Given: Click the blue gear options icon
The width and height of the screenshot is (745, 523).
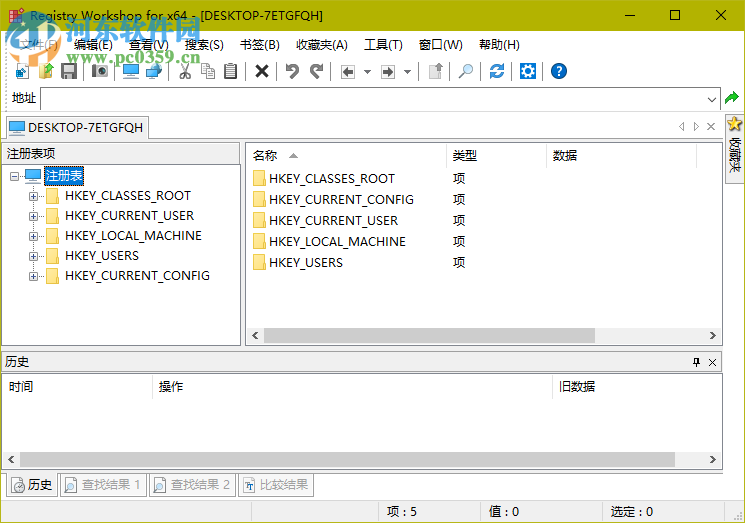Looking at the screenshot, I should 527,72.
